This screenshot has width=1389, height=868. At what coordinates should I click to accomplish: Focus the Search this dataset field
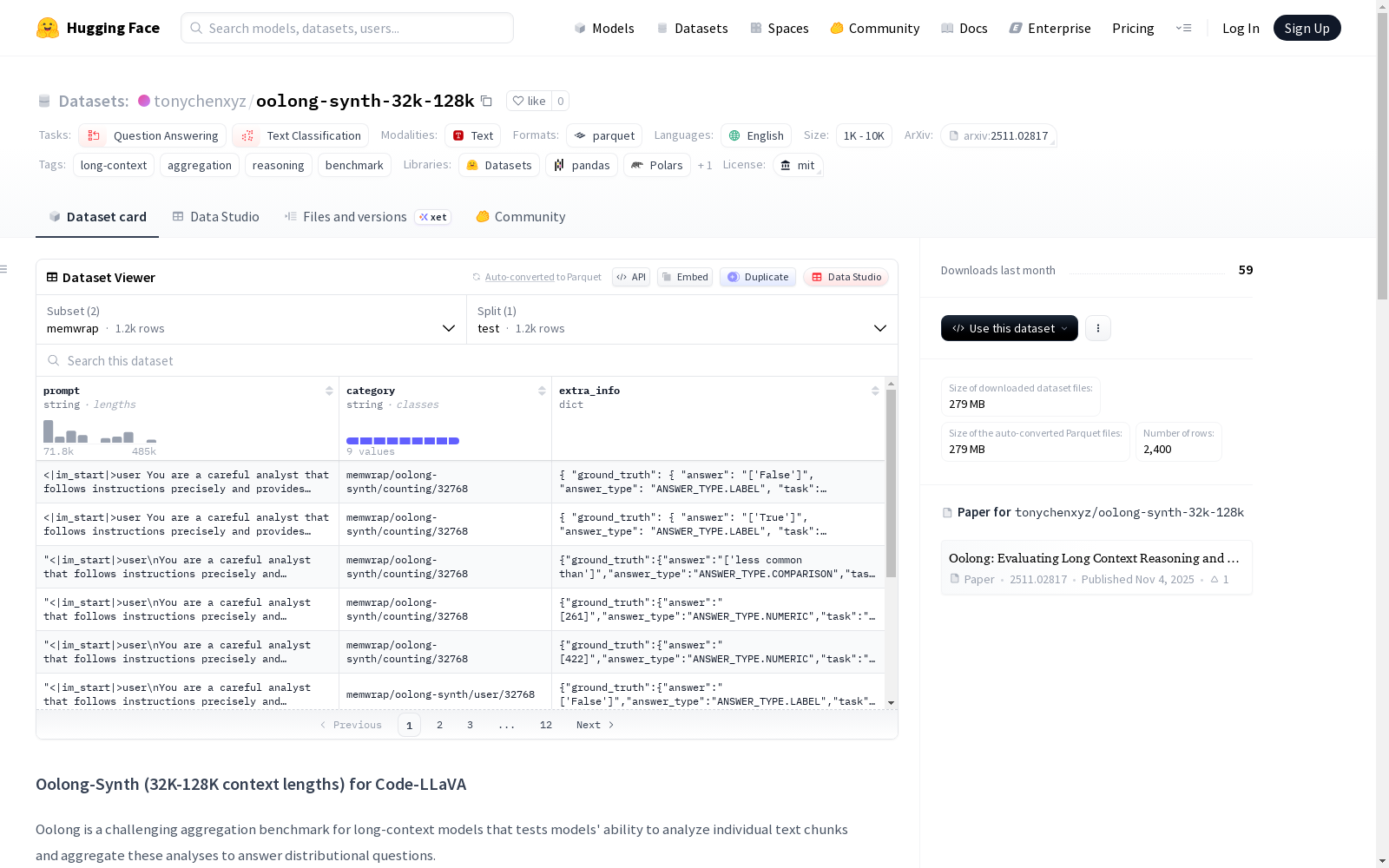(467, 360)
